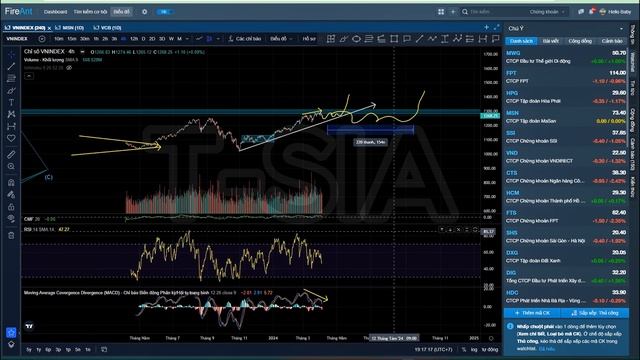640x360 pixels.
Task: Select the callout annotation tool in top toolbar
Action: 407,39
